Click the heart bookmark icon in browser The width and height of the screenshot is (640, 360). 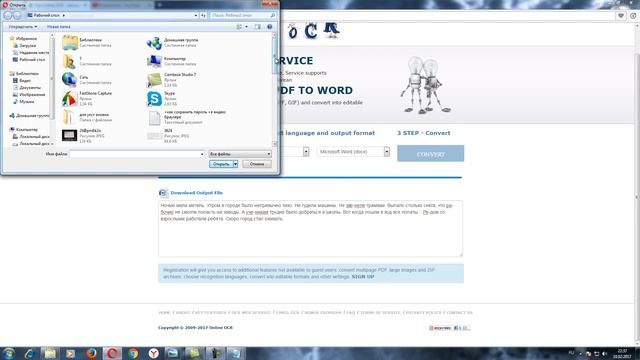pos(621,16)
